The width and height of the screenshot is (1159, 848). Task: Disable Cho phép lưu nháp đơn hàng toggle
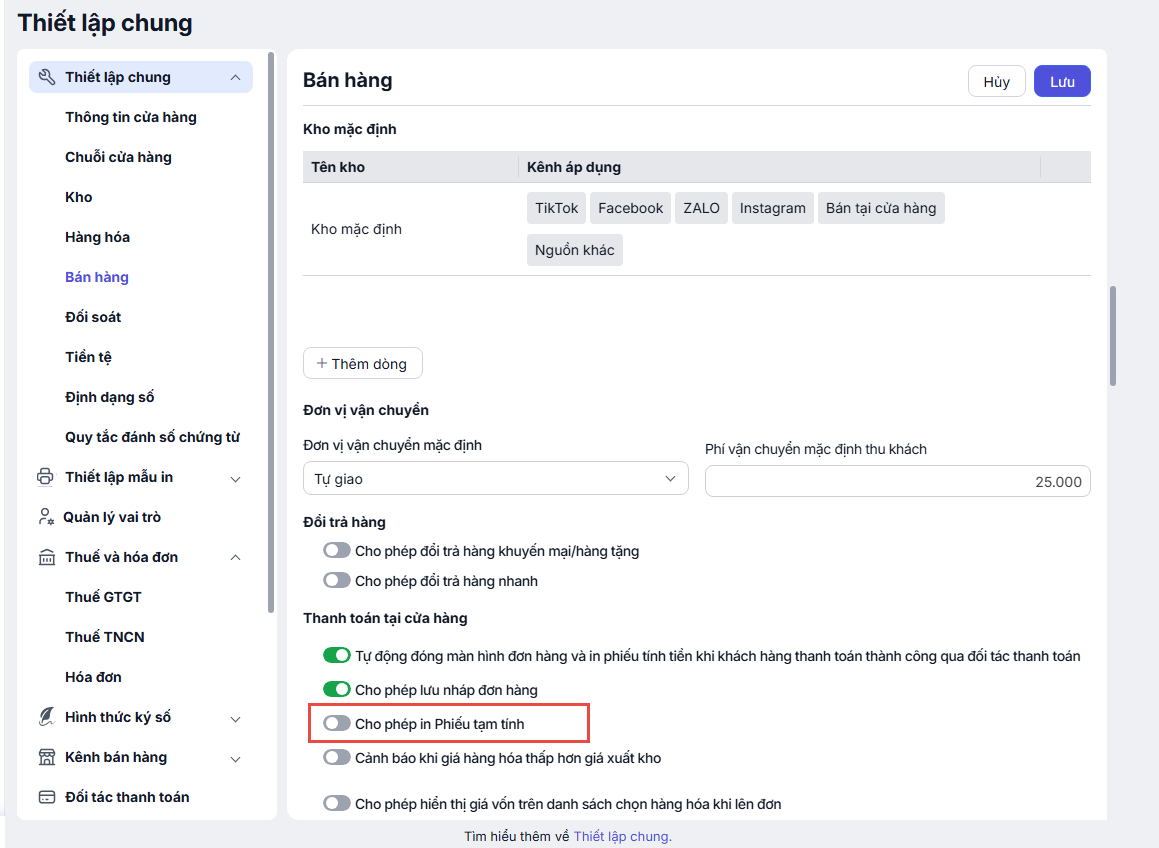[x=337, y=690]
